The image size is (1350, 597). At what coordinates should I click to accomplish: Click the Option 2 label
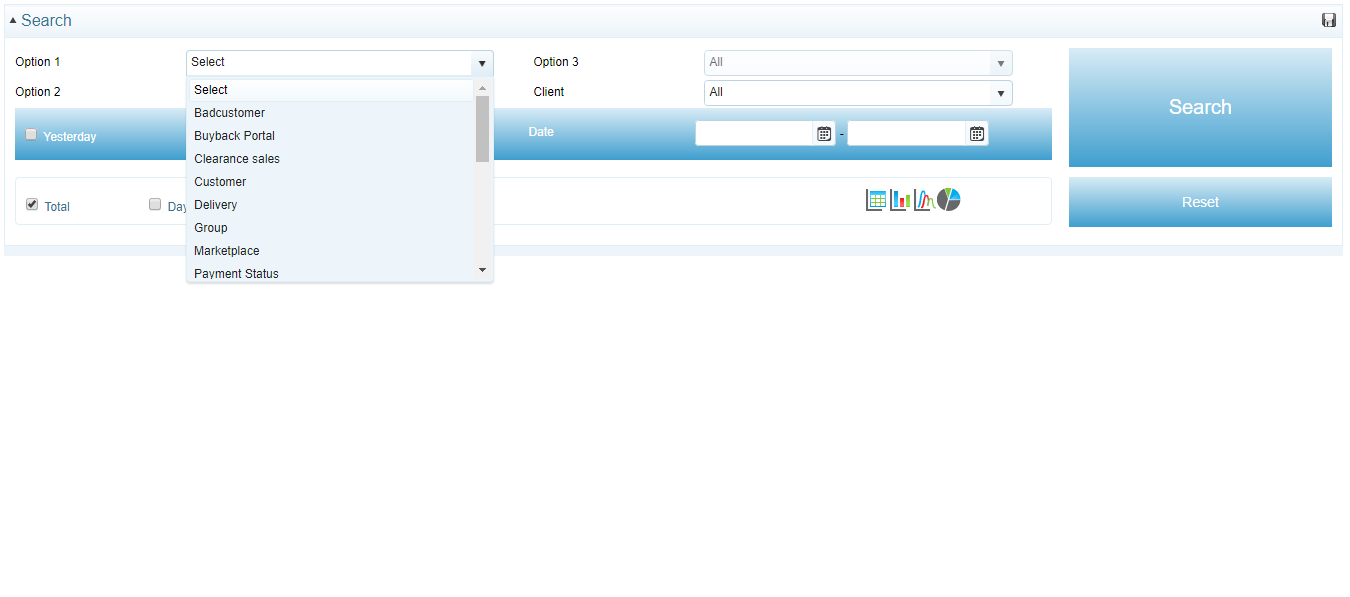click(x=38, y=92)
